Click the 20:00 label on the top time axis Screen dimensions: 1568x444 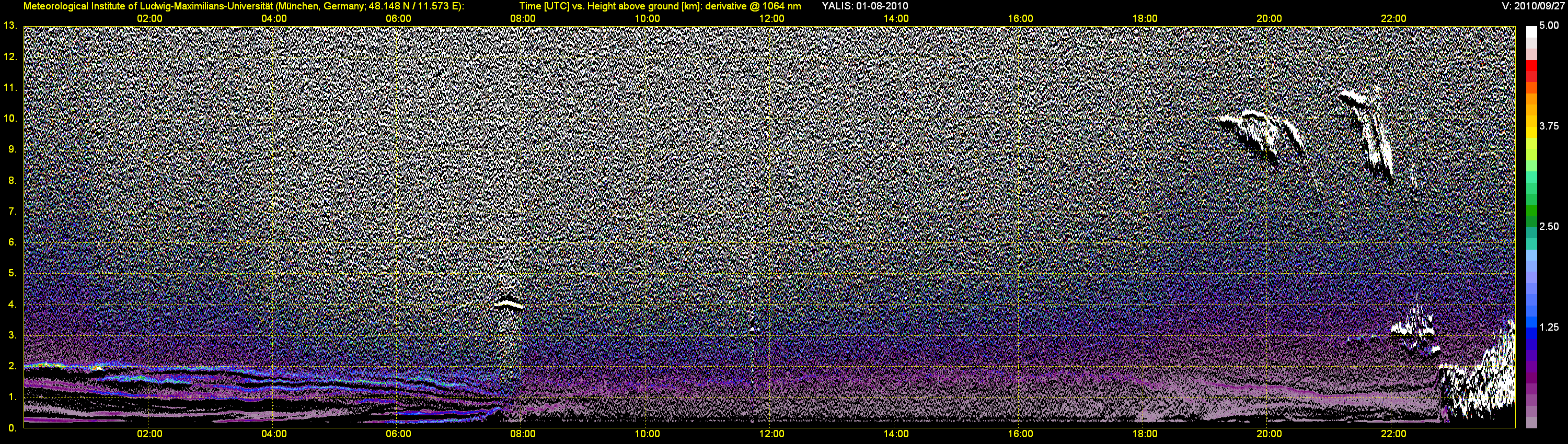(1269, 18)
